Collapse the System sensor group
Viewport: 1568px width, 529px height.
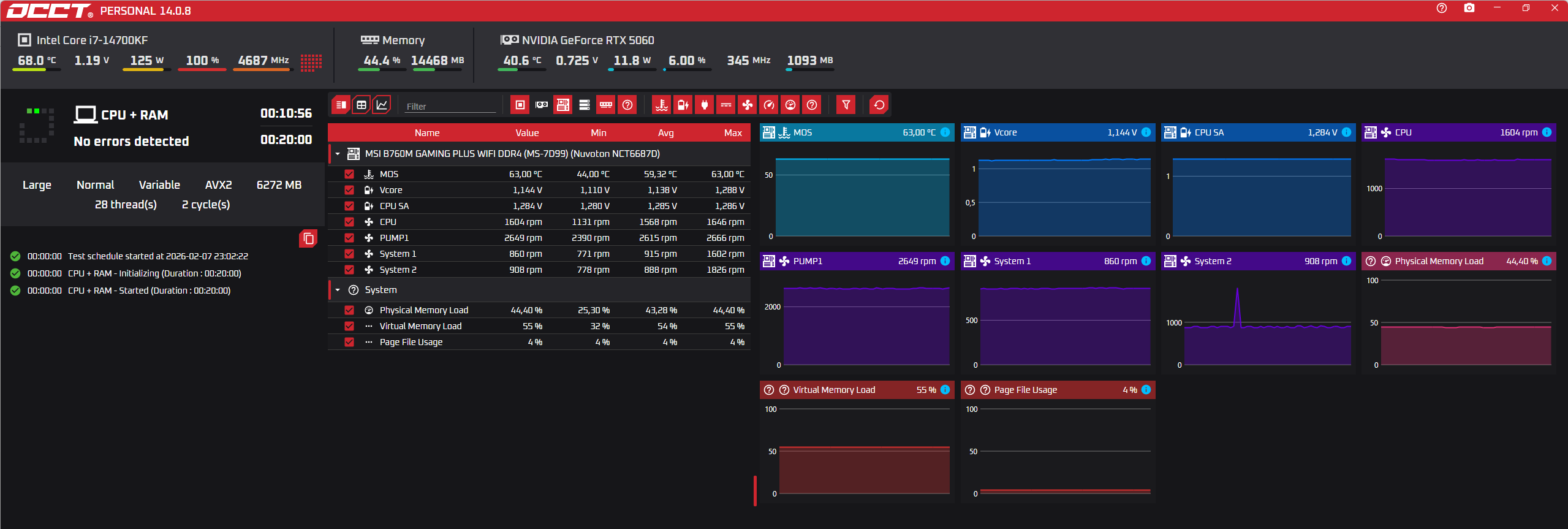(338, 290)
